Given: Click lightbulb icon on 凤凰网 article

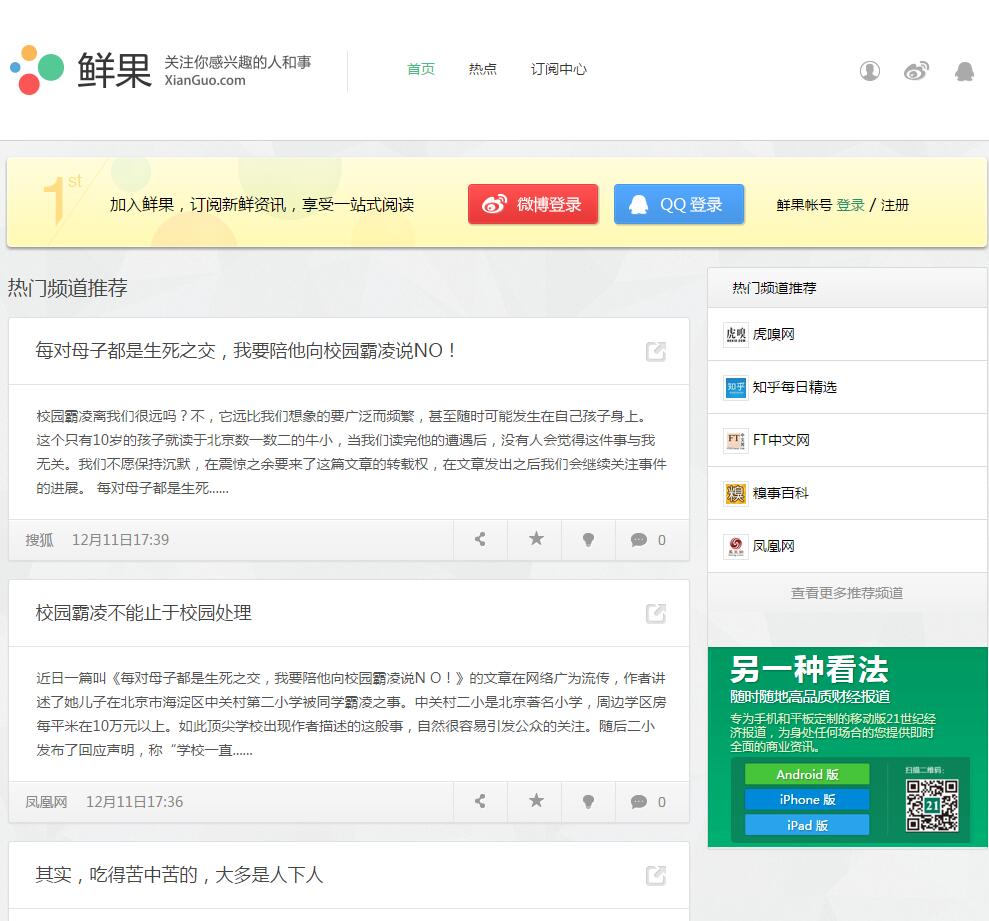Looking at the screenshot, I should 588,802.
